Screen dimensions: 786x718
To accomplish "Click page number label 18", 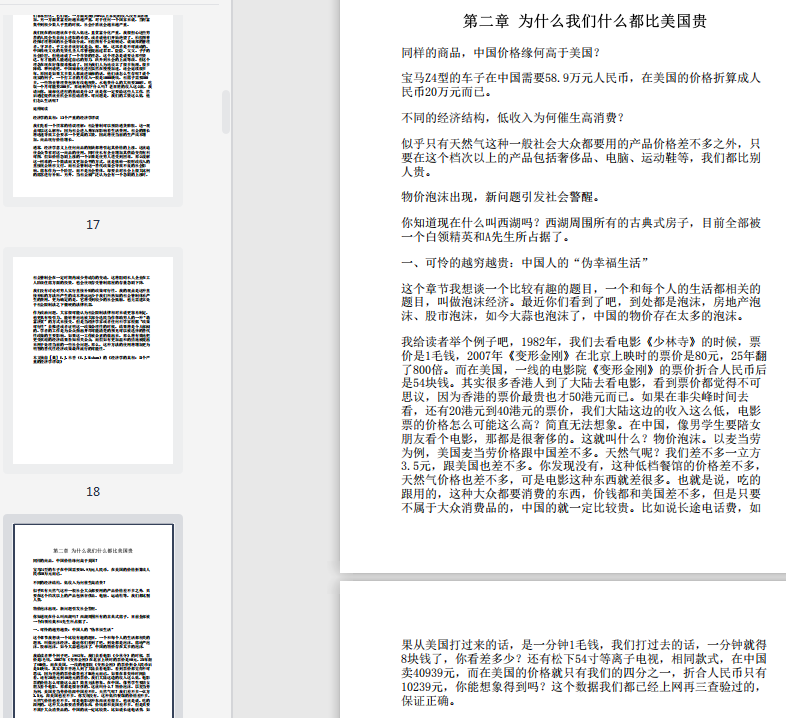I will coord(93,492).
